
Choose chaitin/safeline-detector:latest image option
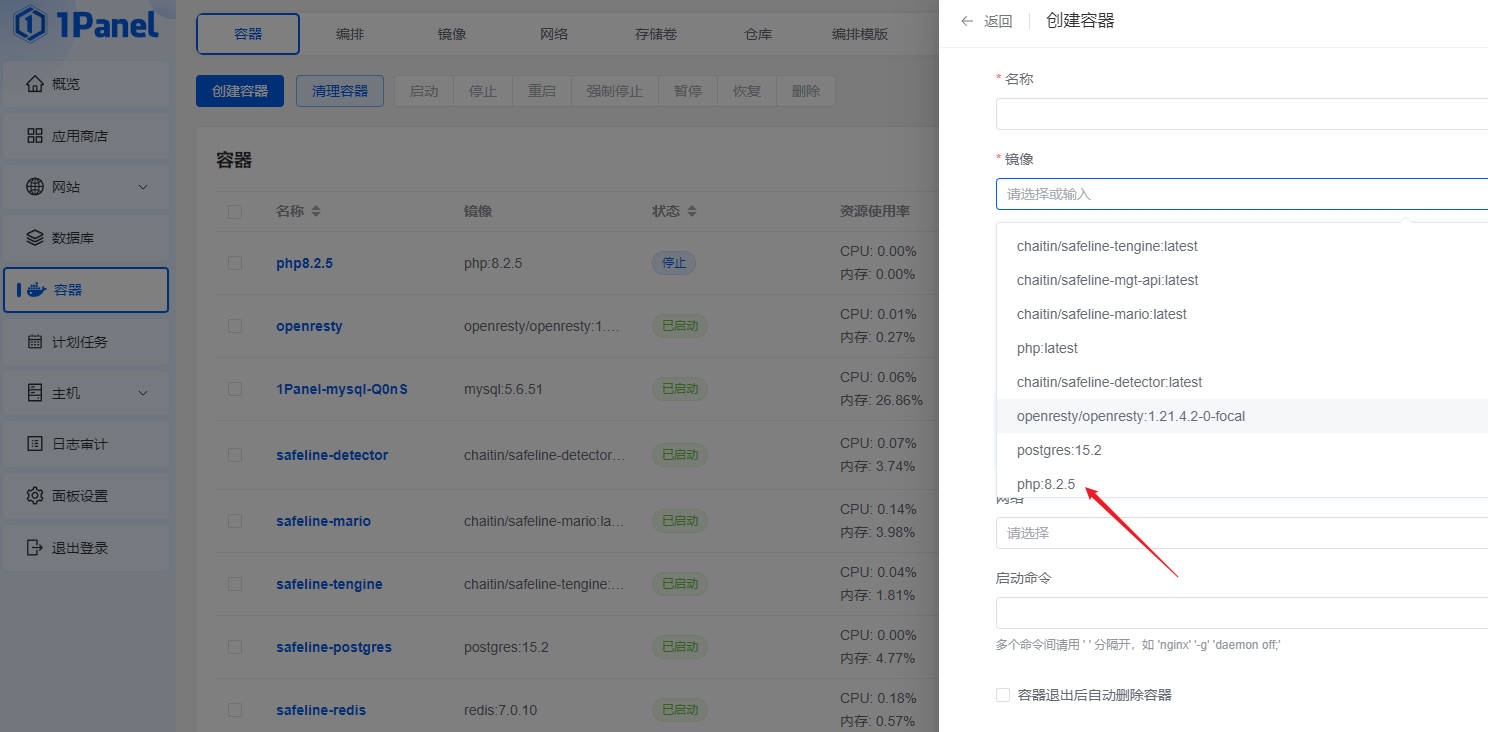point(1242,382)
